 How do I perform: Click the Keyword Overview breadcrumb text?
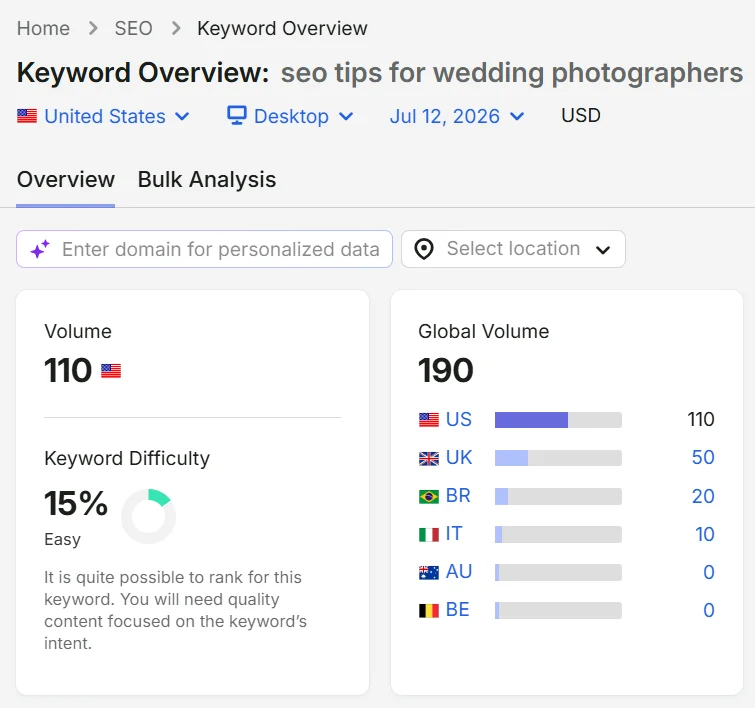(282, 28)
